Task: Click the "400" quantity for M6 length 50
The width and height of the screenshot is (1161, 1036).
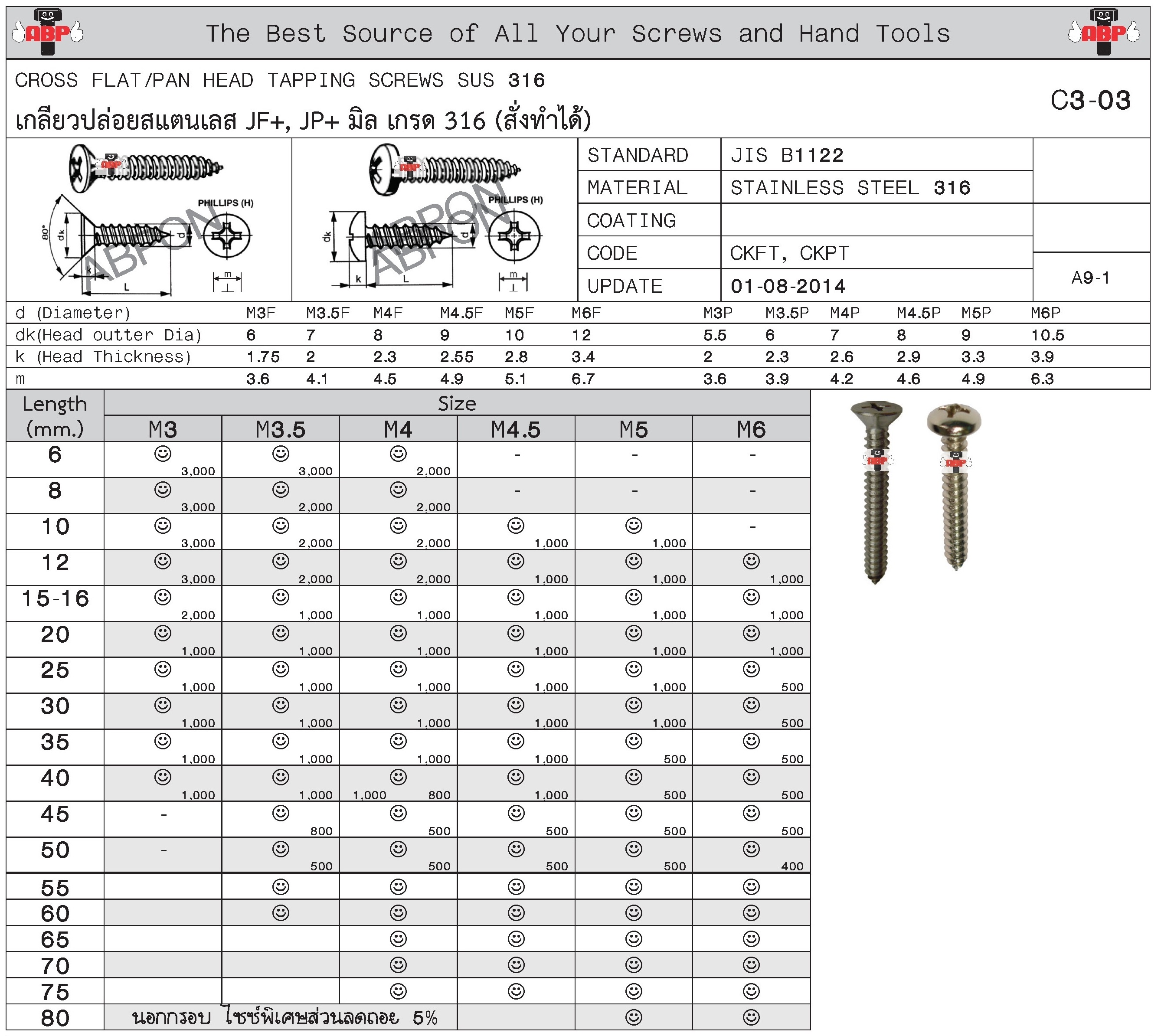Action: pyautogui.click(x=793, y=866)
